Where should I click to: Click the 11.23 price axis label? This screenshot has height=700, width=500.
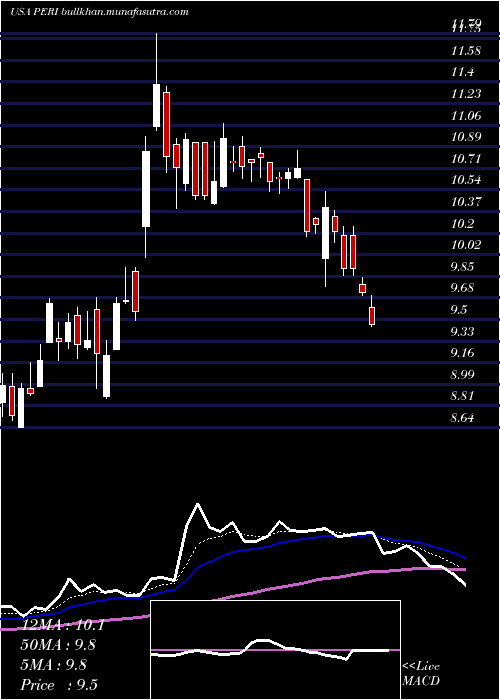pos(466,94)
